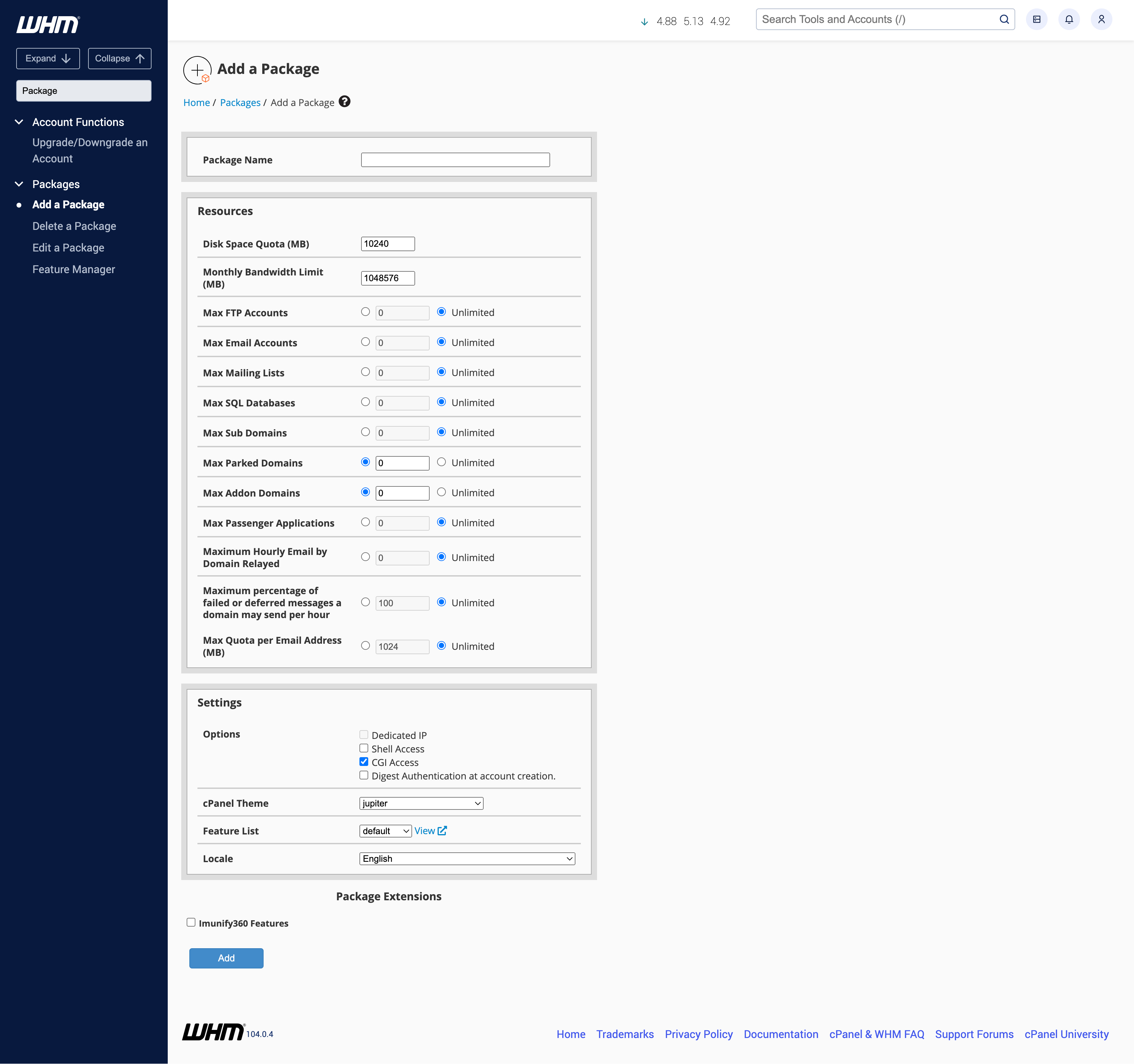Go to Feature Manager in the sidebar
The image size is (1134, 1064).
[x=74, y=269]
